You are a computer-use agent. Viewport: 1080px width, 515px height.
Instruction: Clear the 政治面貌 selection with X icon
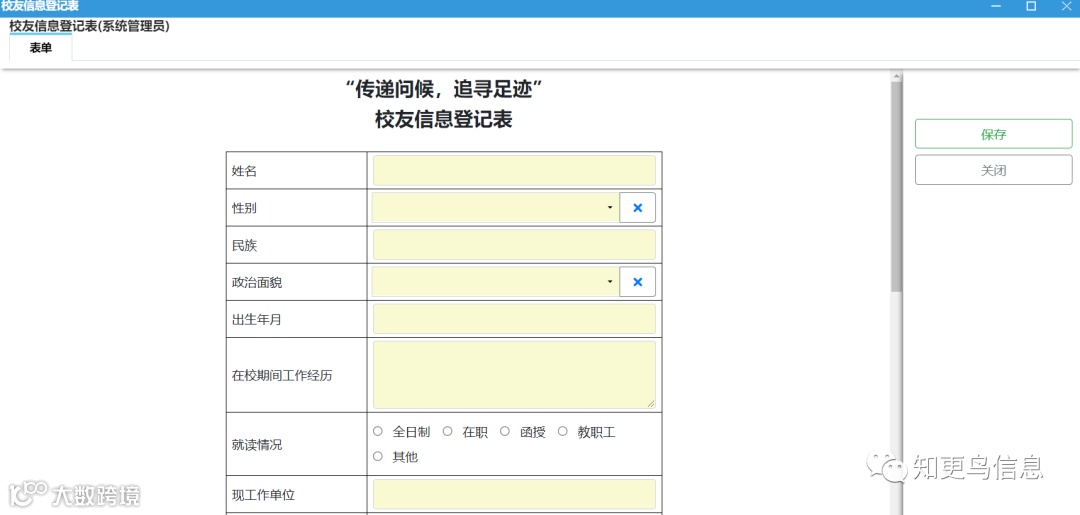[637, 282]
